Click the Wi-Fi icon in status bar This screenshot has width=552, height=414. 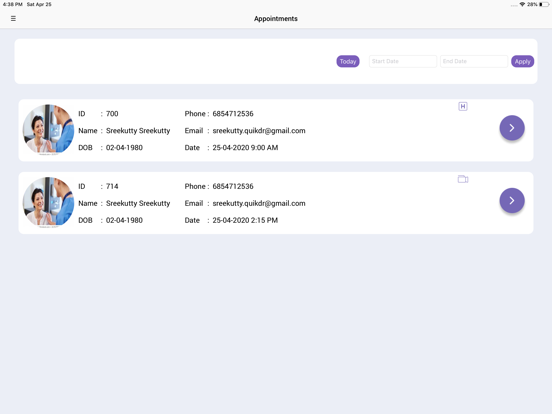(522, 4)
